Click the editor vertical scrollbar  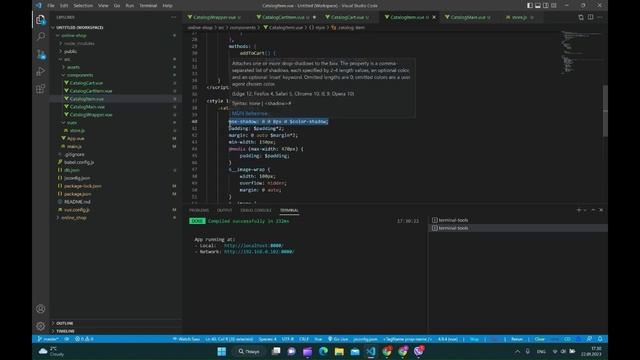[x=605, y=111]
